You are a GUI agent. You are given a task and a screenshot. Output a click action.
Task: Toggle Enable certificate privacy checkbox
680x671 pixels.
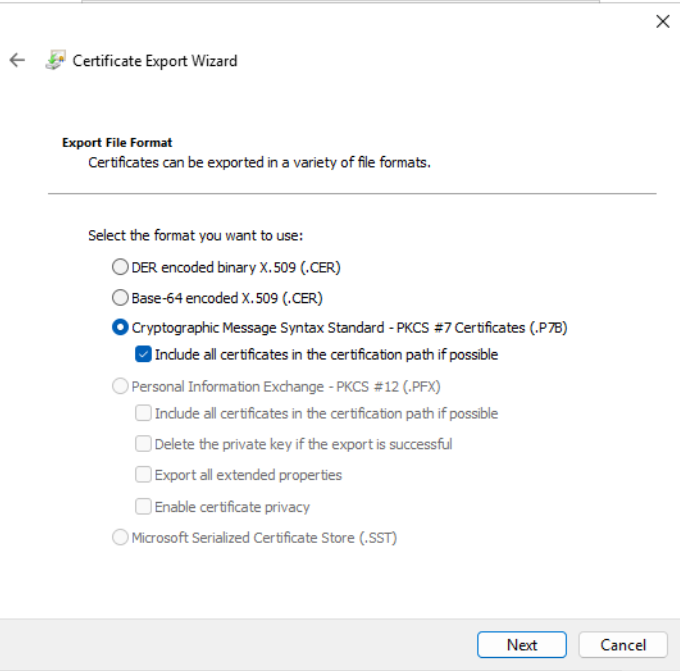pos(144,507)
